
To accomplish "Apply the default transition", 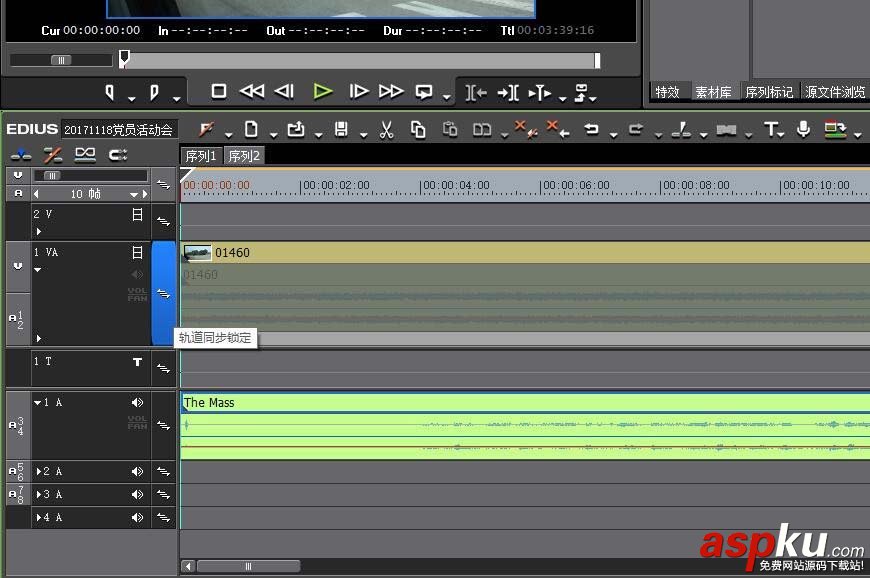I will (726, 130).
